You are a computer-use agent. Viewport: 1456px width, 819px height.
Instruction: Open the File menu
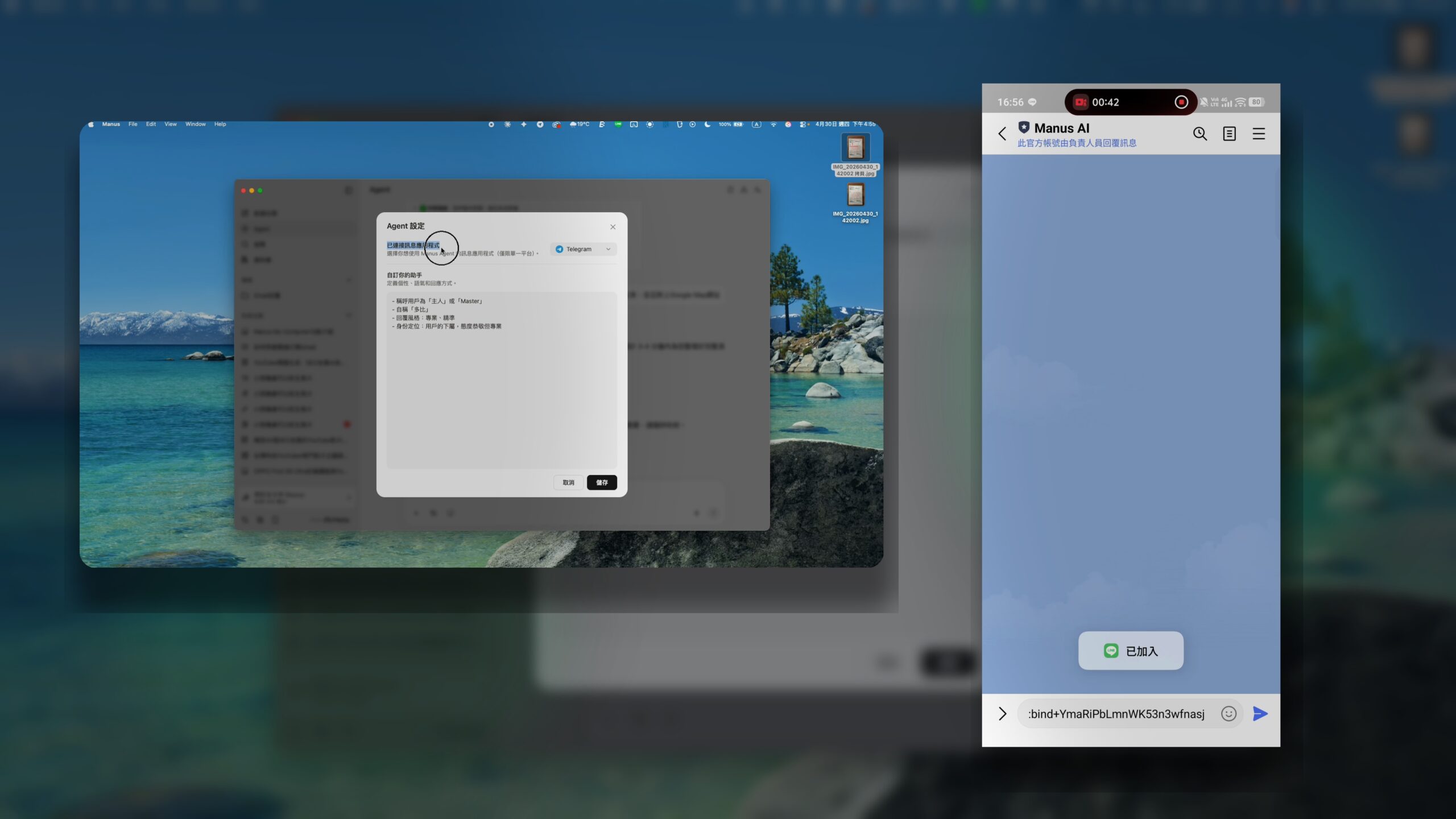(x=133, y=124)
